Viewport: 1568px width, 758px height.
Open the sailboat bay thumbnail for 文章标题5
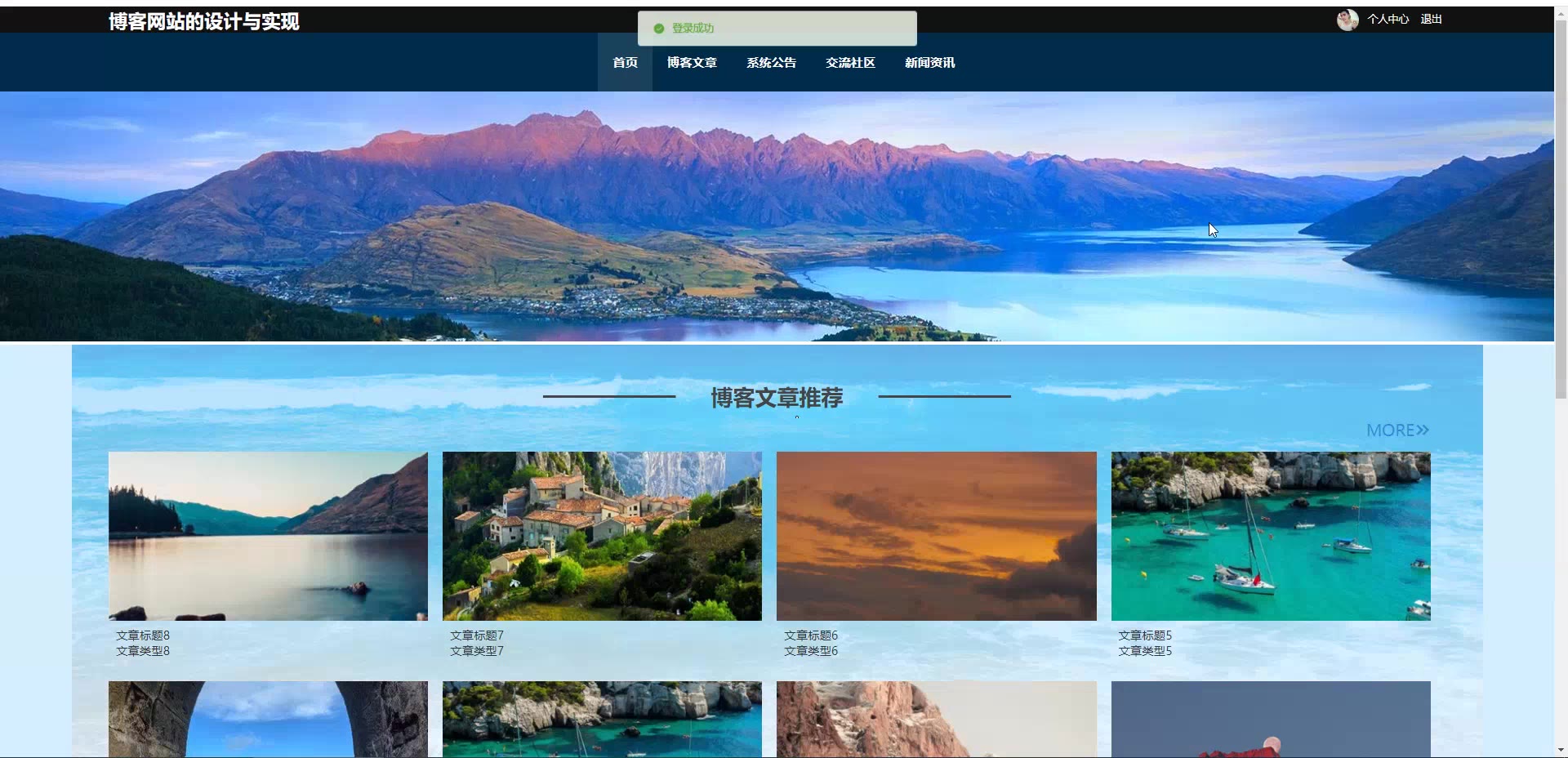pos(1271,536)
